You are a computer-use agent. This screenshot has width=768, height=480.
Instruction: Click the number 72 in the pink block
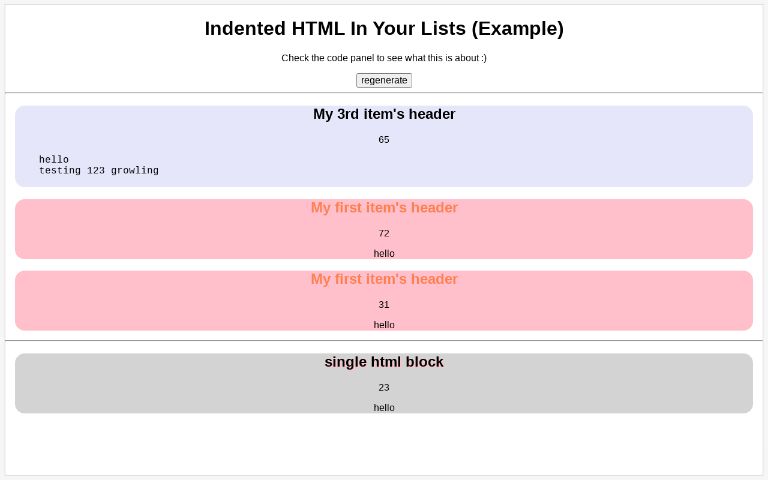[x=384, y=233]
